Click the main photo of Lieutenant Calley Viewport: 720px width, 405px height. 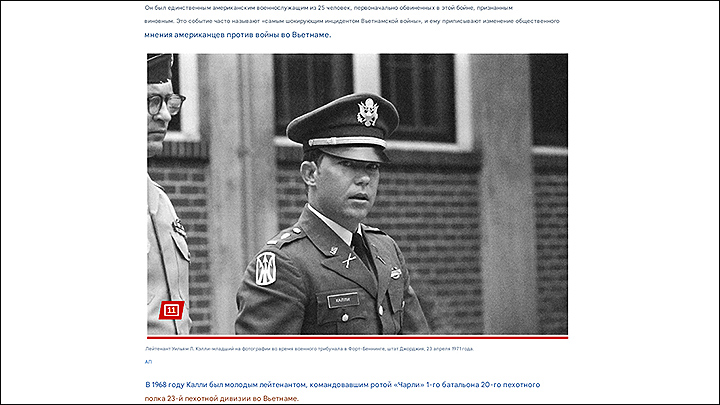pyautogui.click(x=400, y=200)
